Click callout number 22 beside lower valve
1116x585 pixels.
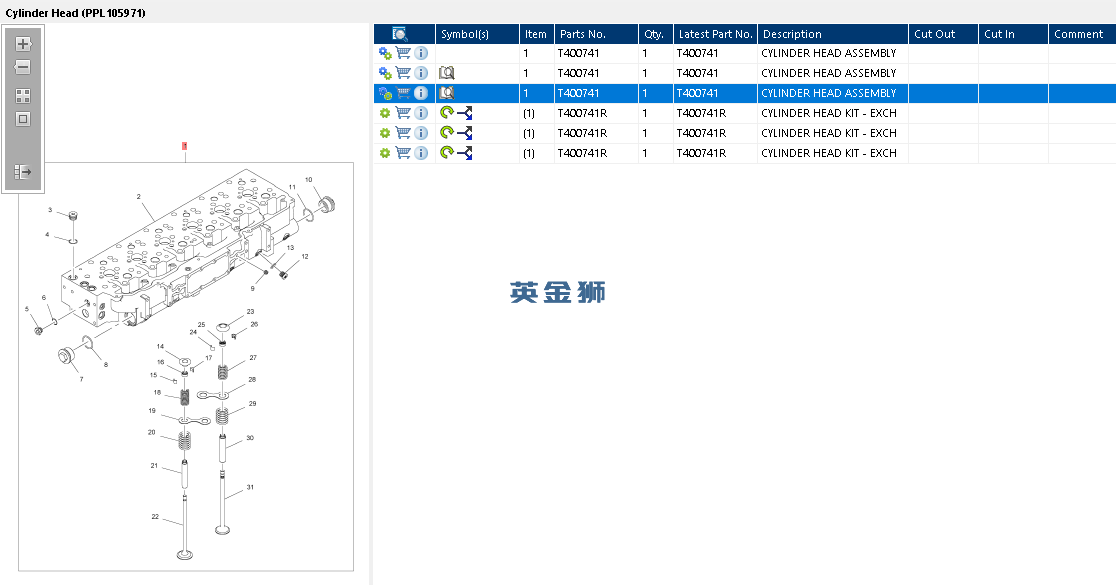(155, 517)
